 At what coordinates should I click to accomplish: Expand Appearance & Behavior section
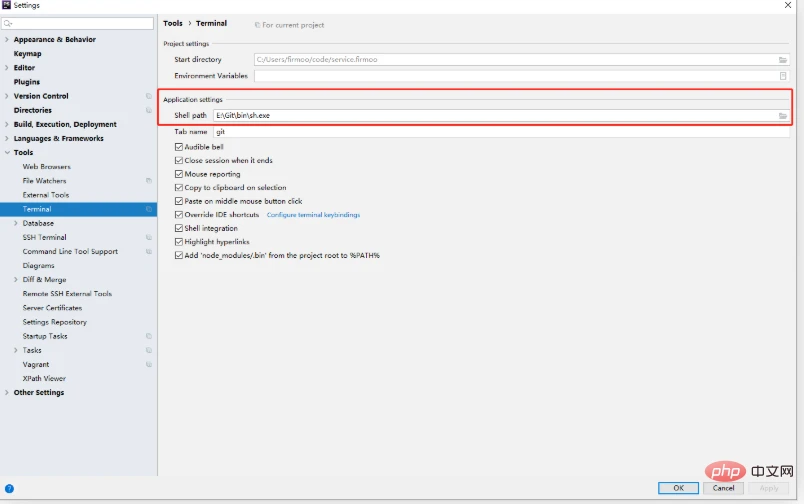(6, 40)
